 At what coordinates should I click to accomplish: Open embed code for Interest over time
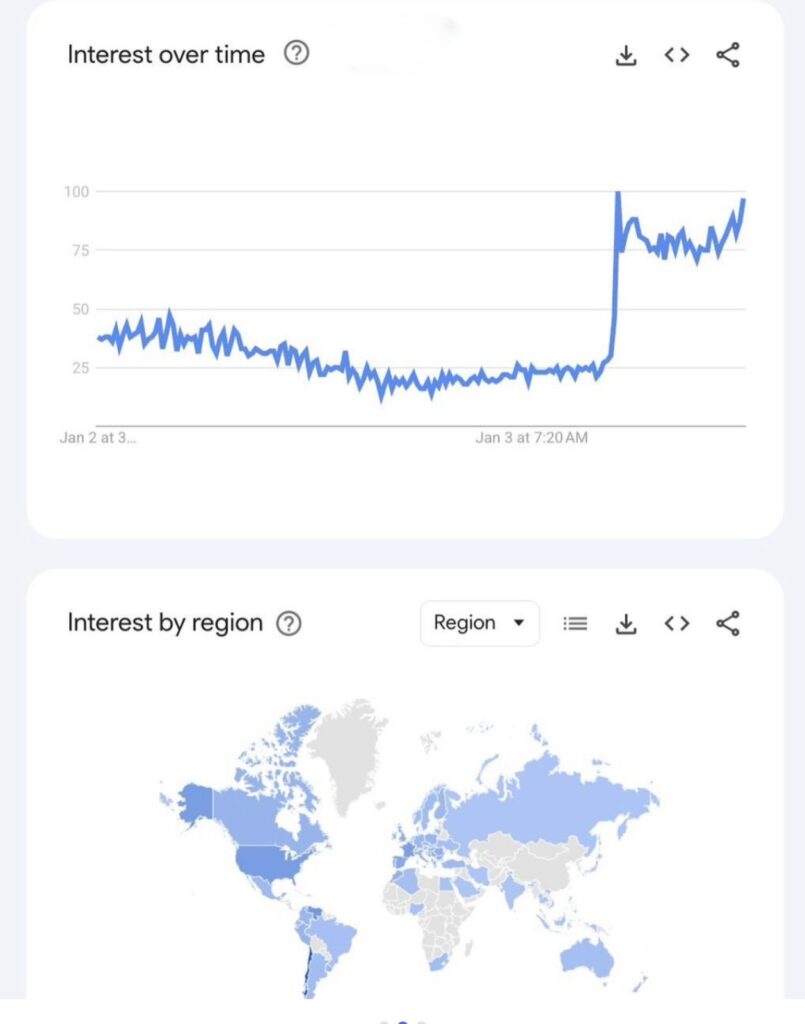677,56
